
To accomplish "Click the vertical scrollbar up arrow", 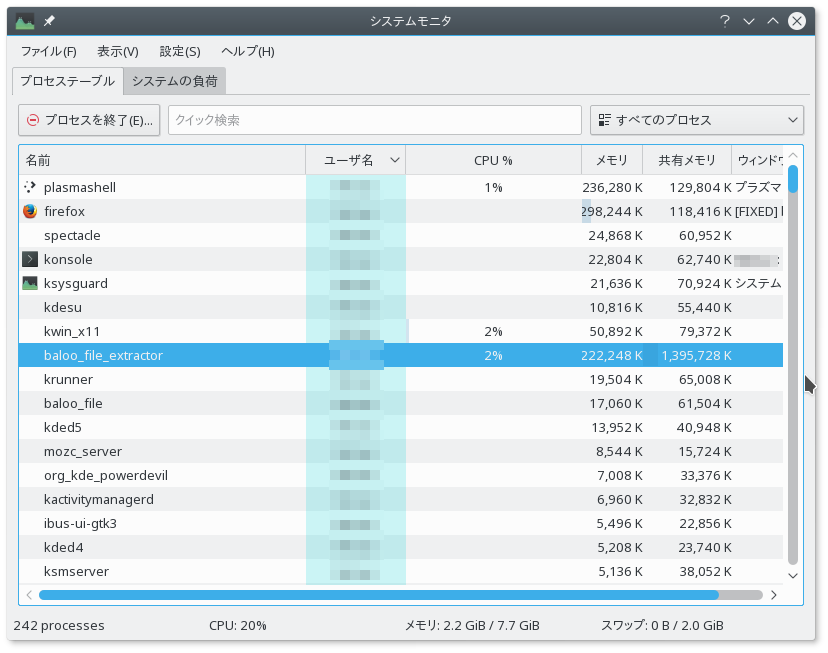I will [793, 155].
